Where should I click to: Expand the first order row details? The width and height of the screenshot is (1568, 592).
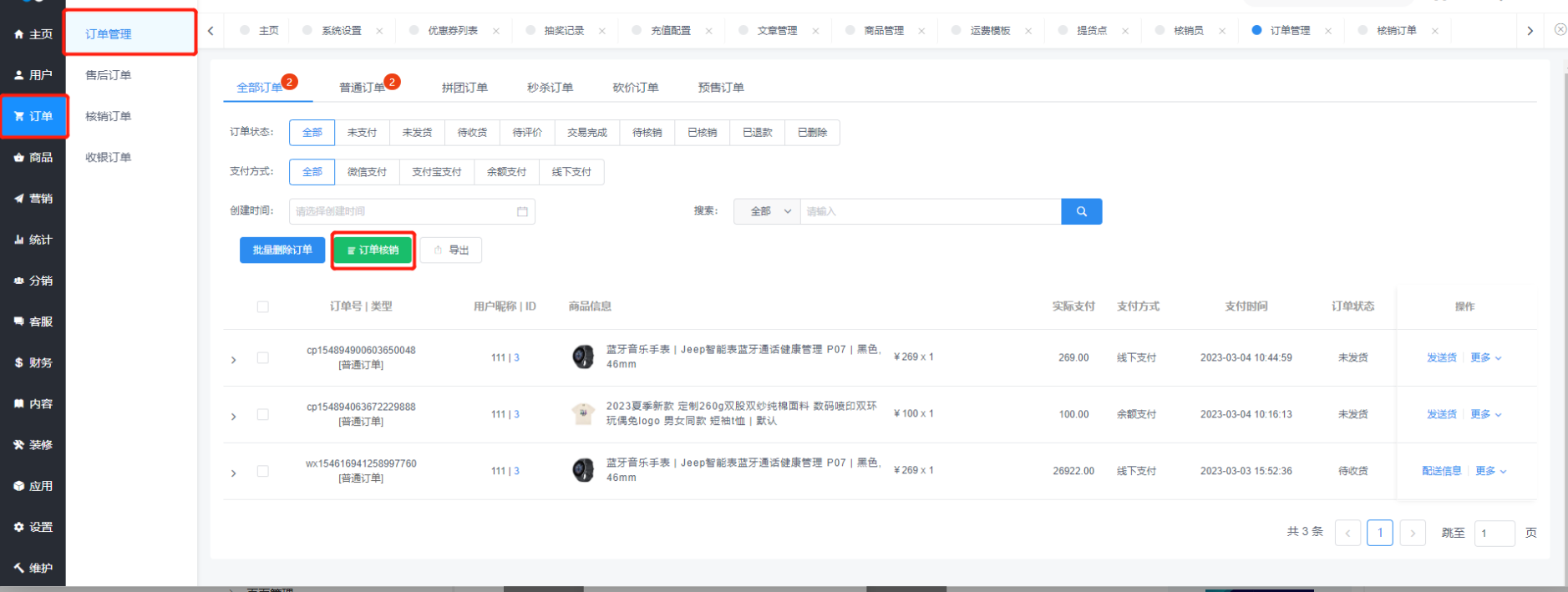[234, 359]
